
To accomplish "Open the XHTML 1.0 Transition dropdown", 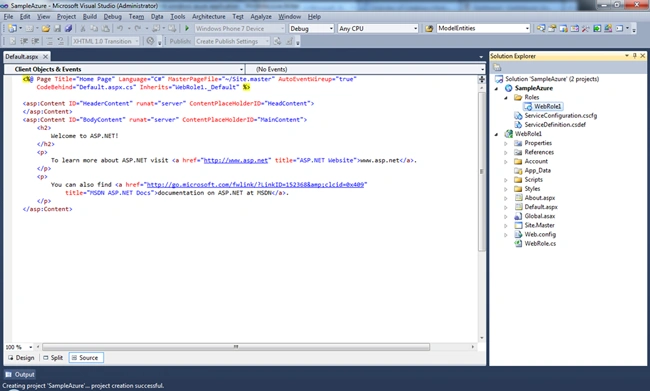I will pos(136,41).
